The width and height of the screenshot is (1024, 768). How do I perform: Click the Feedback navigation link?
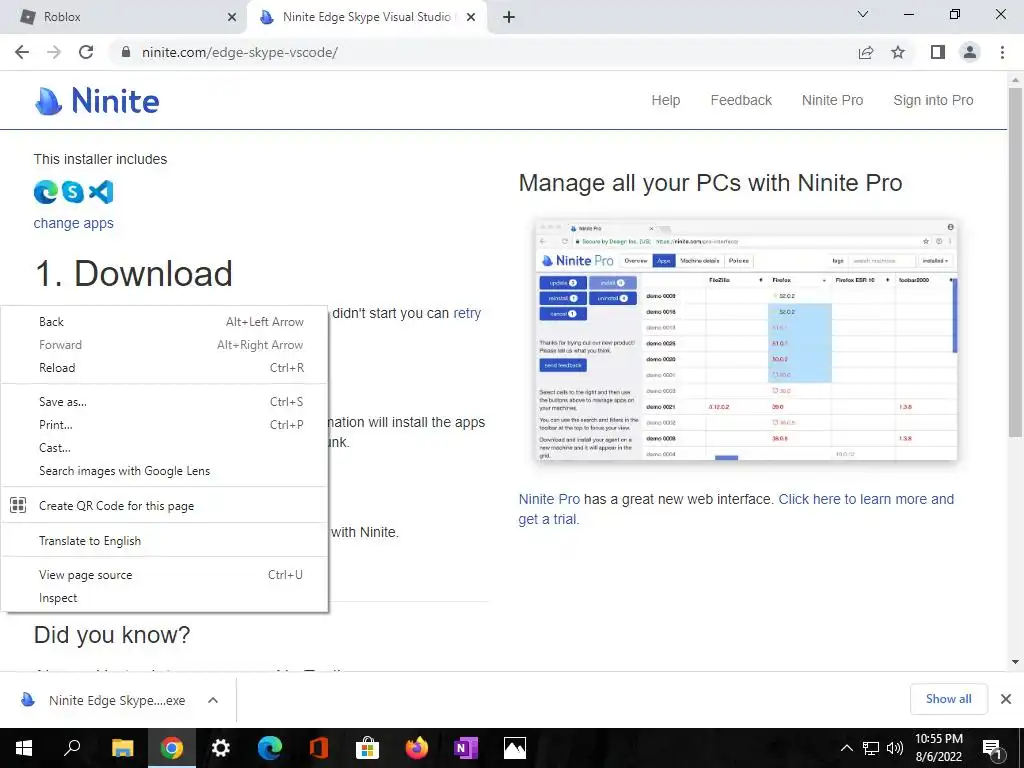[741, 100]
